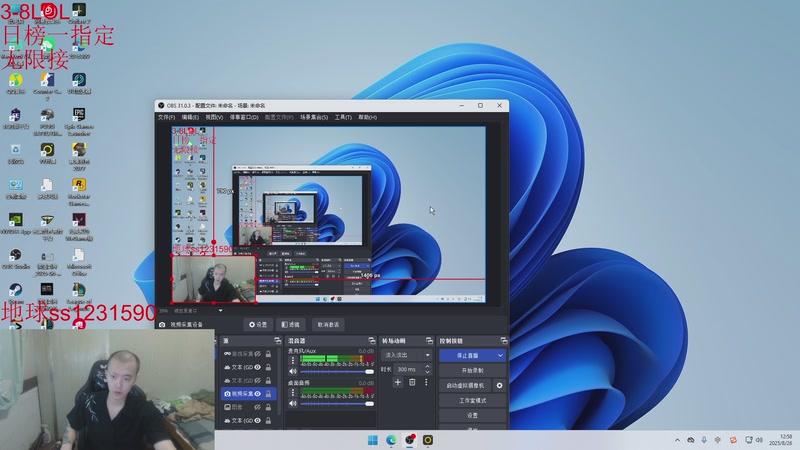This screenshot has width=800, height=450.
Task: Mute the 麦克风/Aux channel speaker icon
Action: (293, 371)
